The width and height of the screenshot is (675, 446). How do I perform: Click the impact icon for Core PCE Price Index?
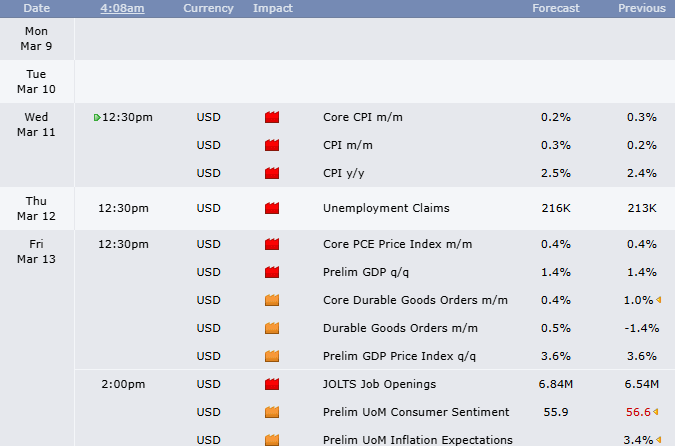pos(272,244)
